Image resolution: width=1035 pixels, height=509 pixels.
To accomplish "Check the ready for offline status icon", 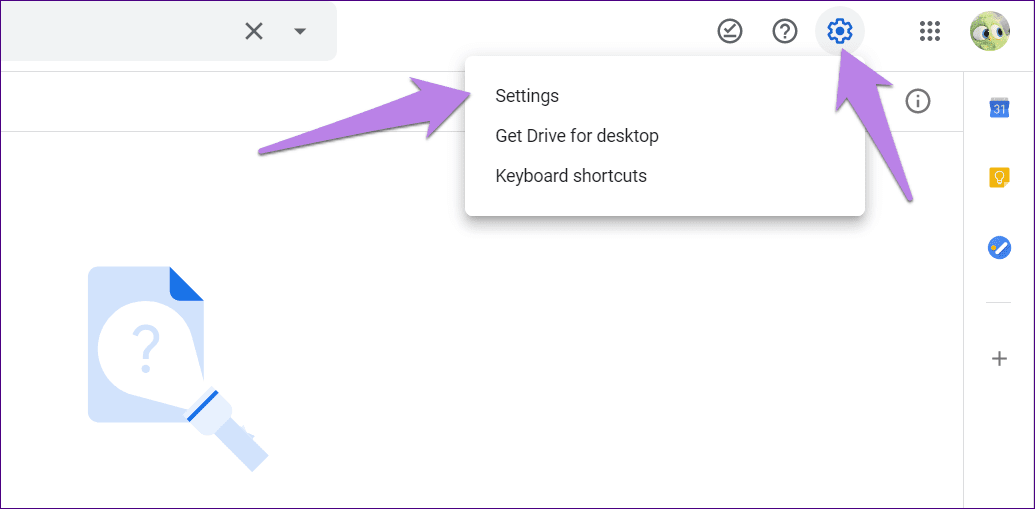I will (x=730, y=31).
